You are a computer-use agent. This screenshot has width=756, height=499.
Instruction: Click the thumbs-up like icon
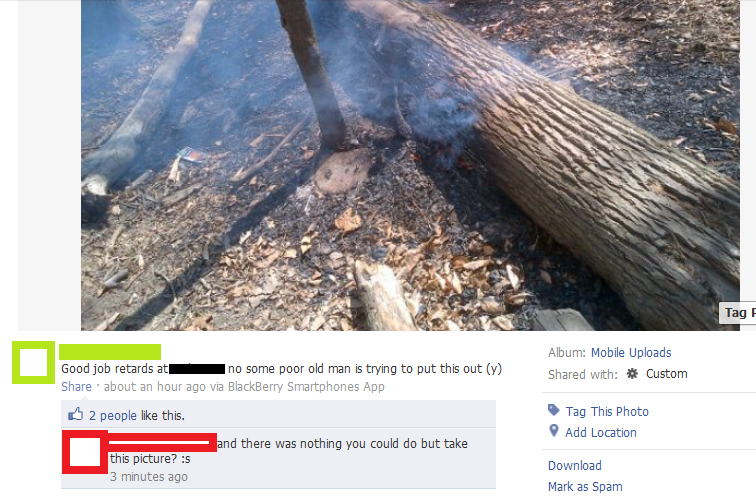[75, 414]
